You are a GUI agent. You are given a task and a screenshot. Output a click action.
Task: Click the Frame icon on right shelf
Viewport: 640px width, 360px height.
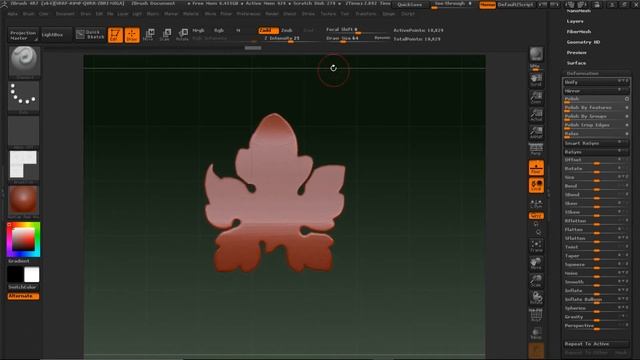coord(536,246)
